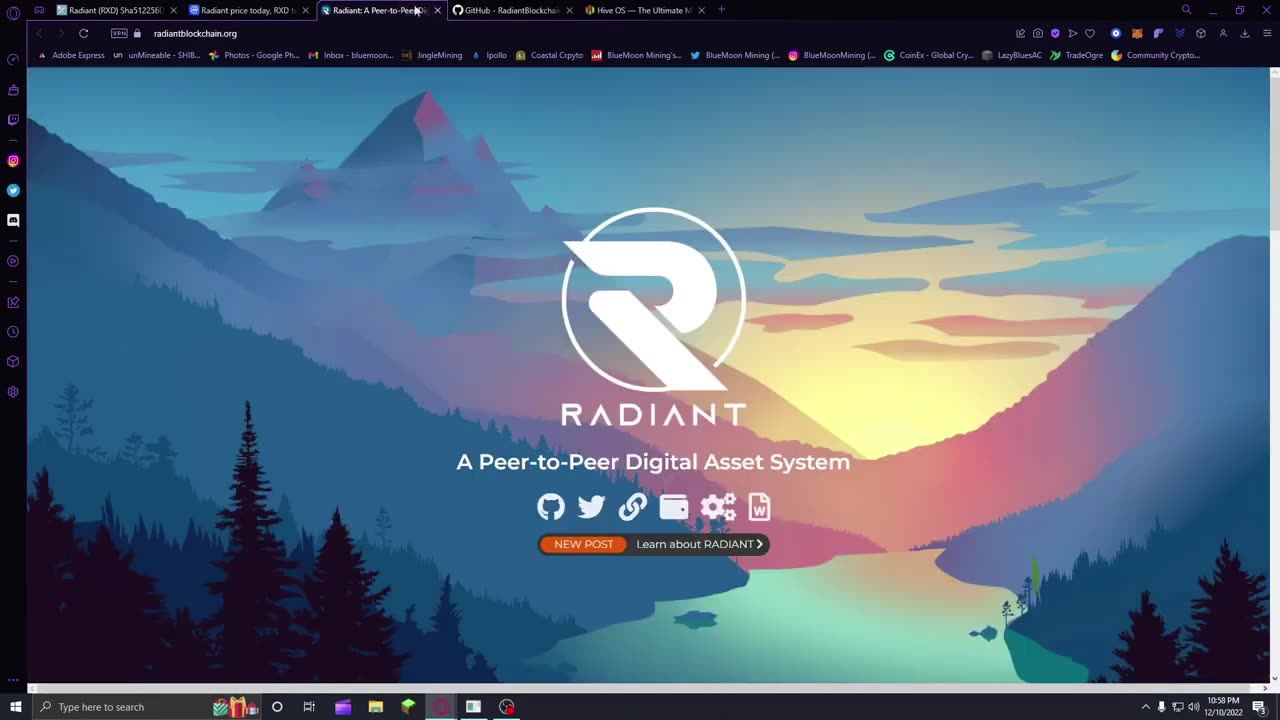Open Photos - Google Photos bookmark

254,55
